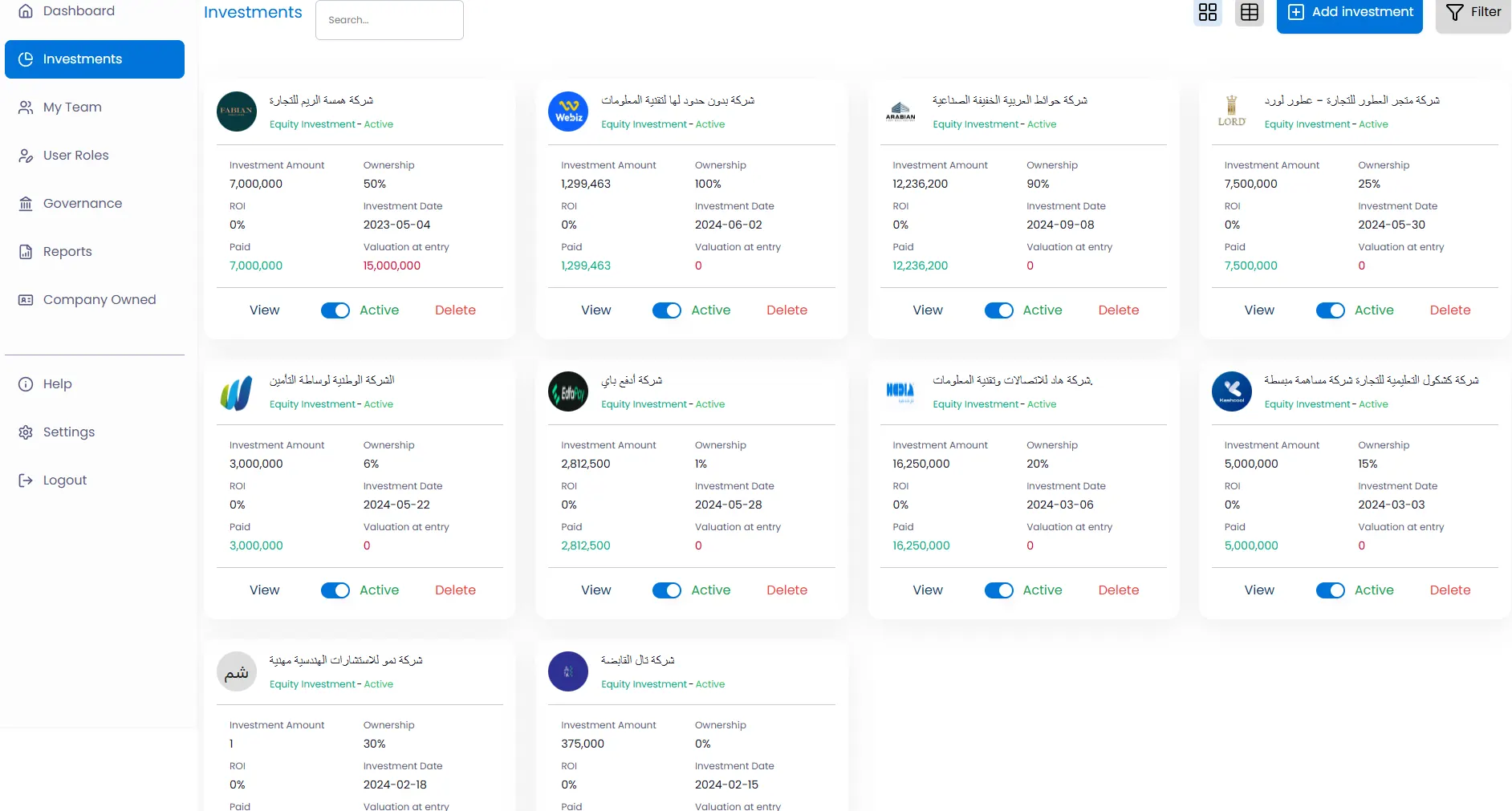View the 3,000,000 investment details
Screen dimensions: 1512x811
click(x=264, y=590)
